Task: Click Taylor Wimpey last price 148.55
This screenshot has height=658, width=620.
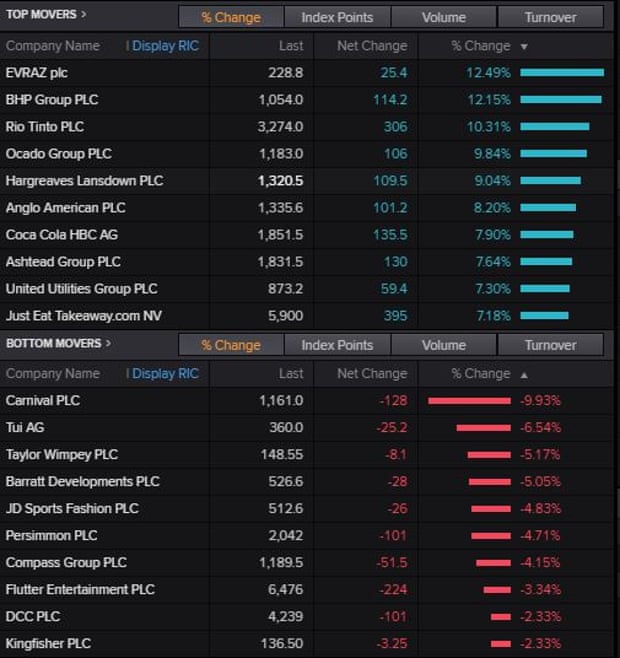Action: pos(282,454)
